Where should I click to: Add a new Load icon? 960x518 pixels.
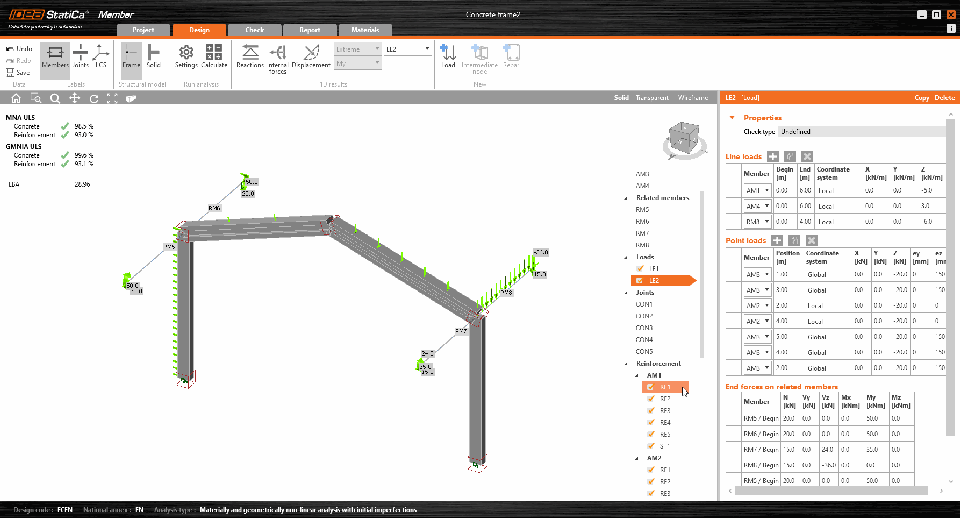click(448, 56)
